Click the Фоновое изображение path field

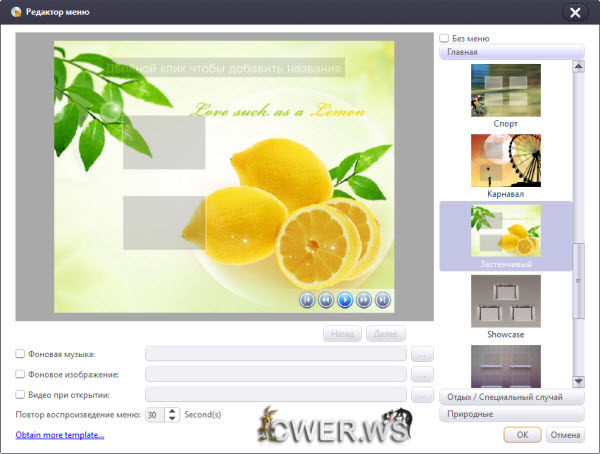pyautogui.click(x=276, y=374)
